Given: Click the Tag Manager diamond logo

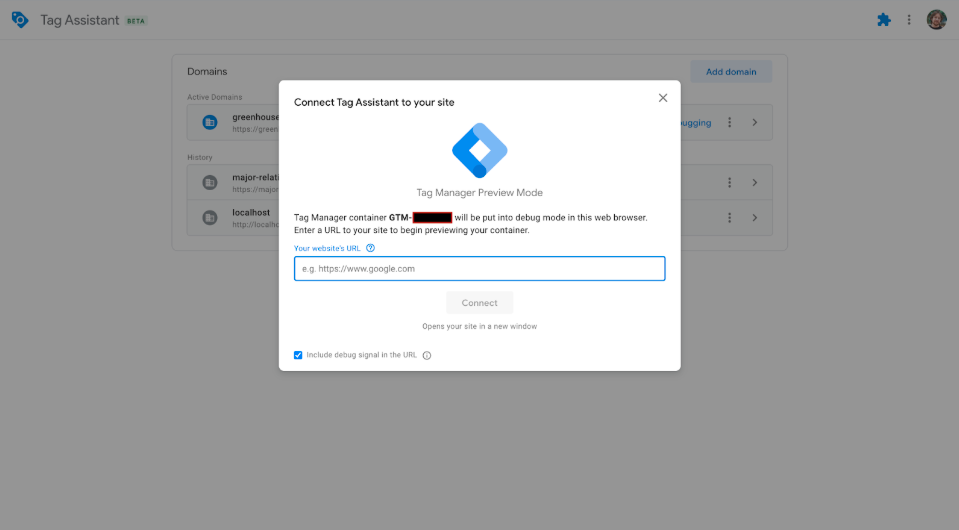Looking at the screenshot, I should point(480,151).
